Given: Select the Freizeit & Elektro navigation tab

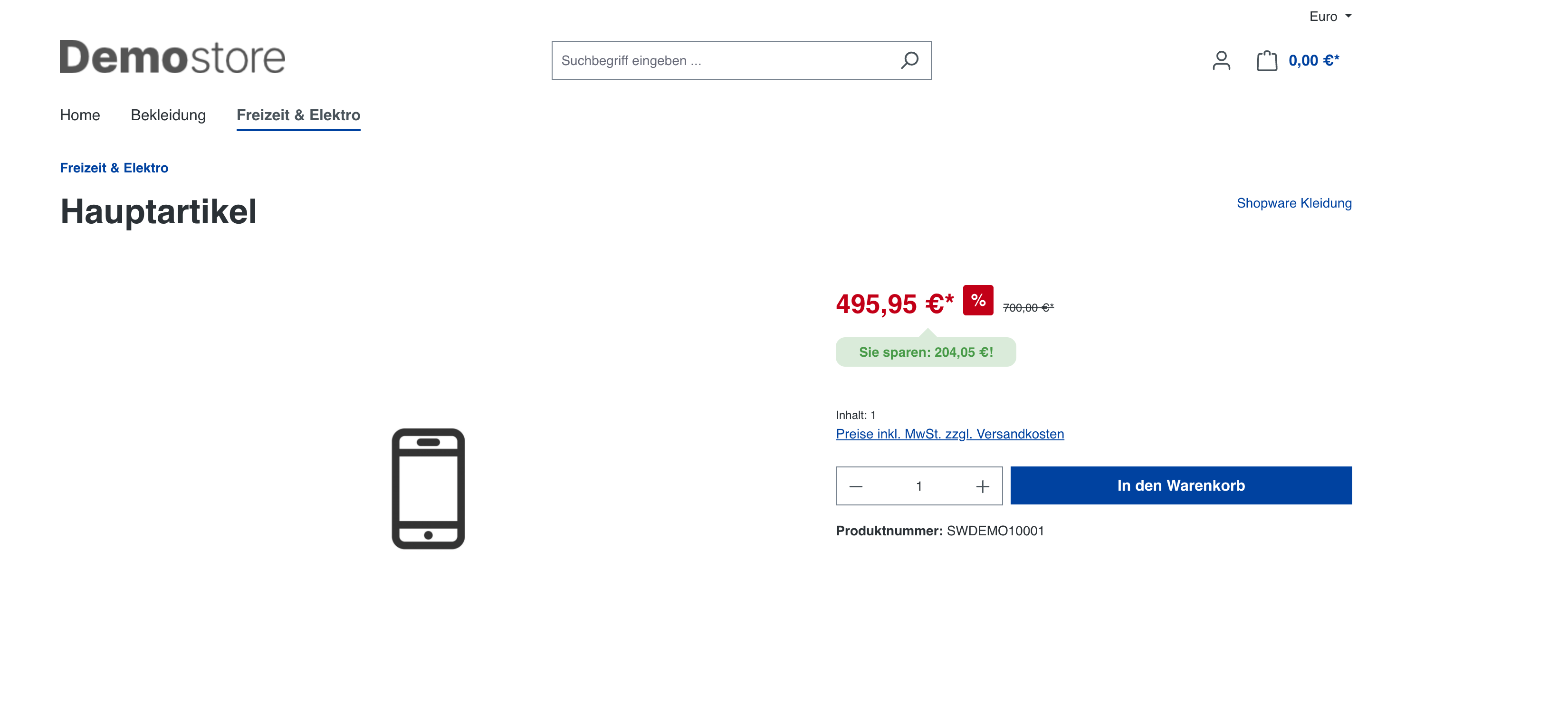Looking at the screenshot, I should [x=298, y=115].
